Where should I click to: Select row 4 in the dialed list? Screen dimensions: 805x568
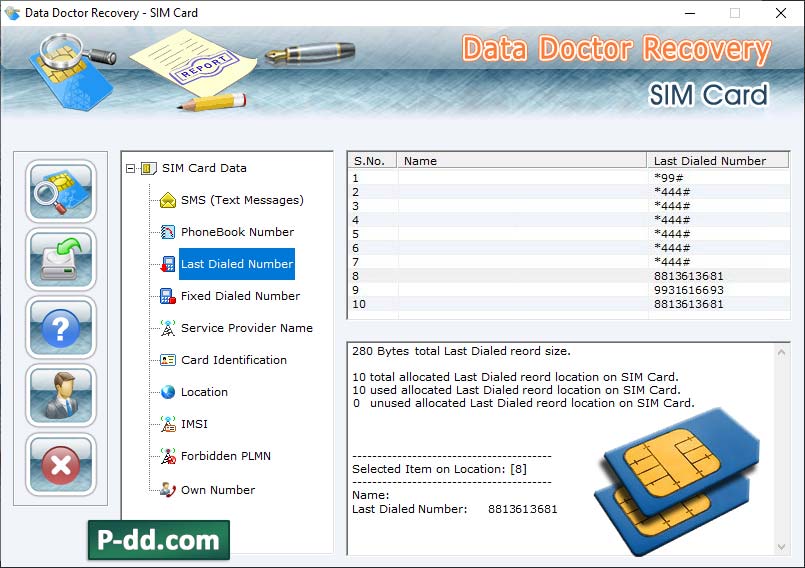569,220
